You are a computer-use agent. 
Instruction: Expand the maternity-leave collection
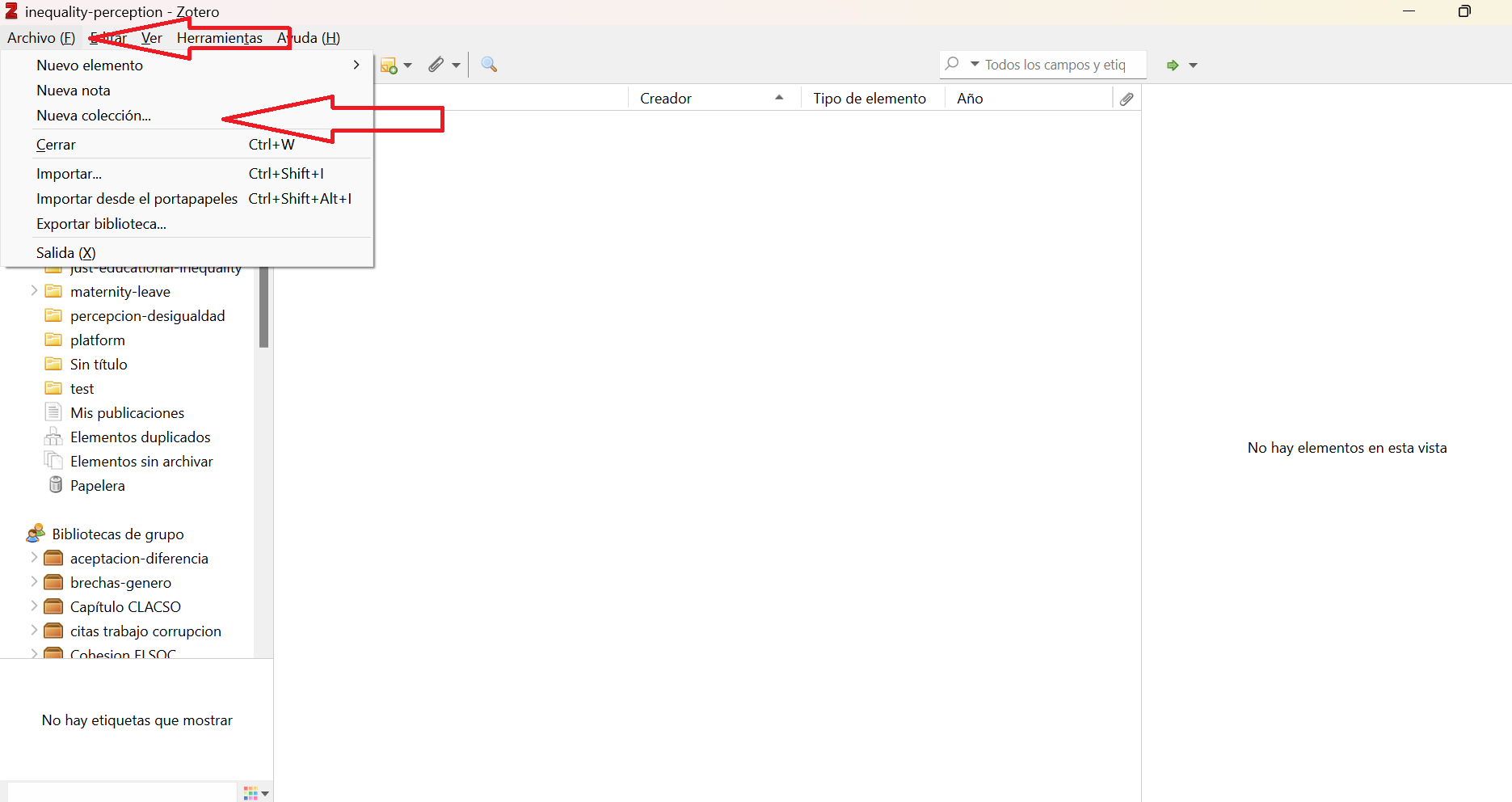pyautogui.click(x=34, y=291)
